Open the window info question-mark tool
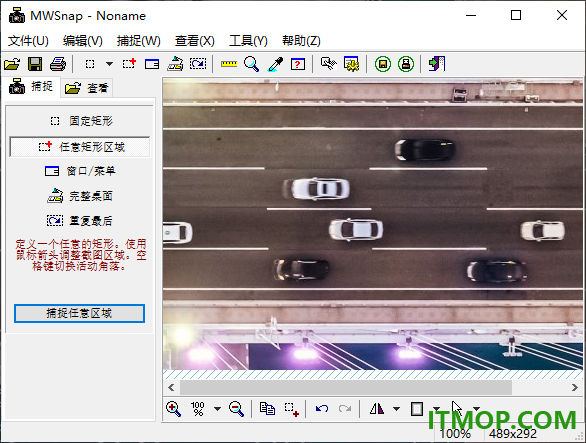Image resolution: width=586 pixels, height=443 pixels. point(298,64)
